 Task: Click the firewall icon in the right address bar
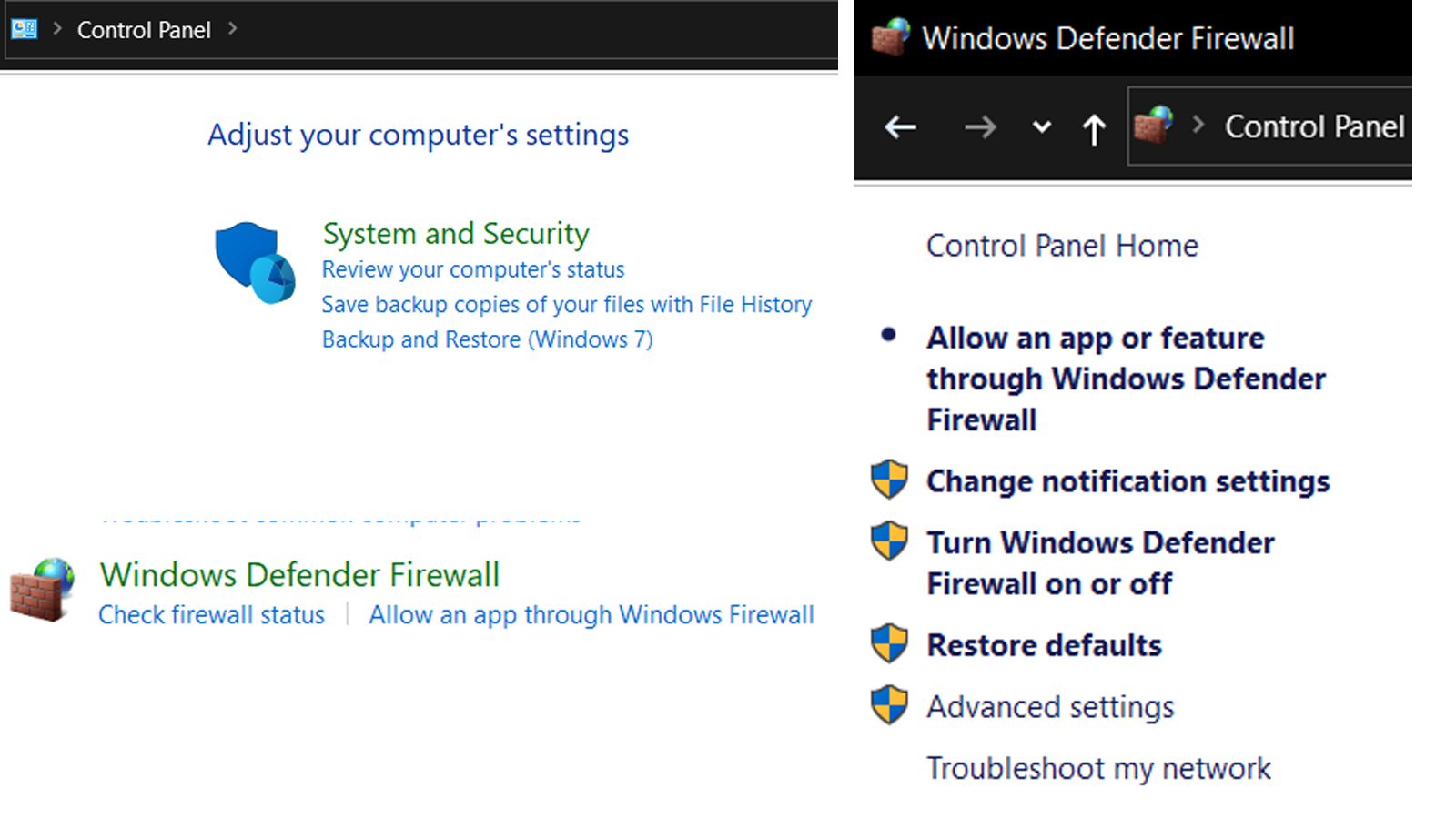[1154, 126]
